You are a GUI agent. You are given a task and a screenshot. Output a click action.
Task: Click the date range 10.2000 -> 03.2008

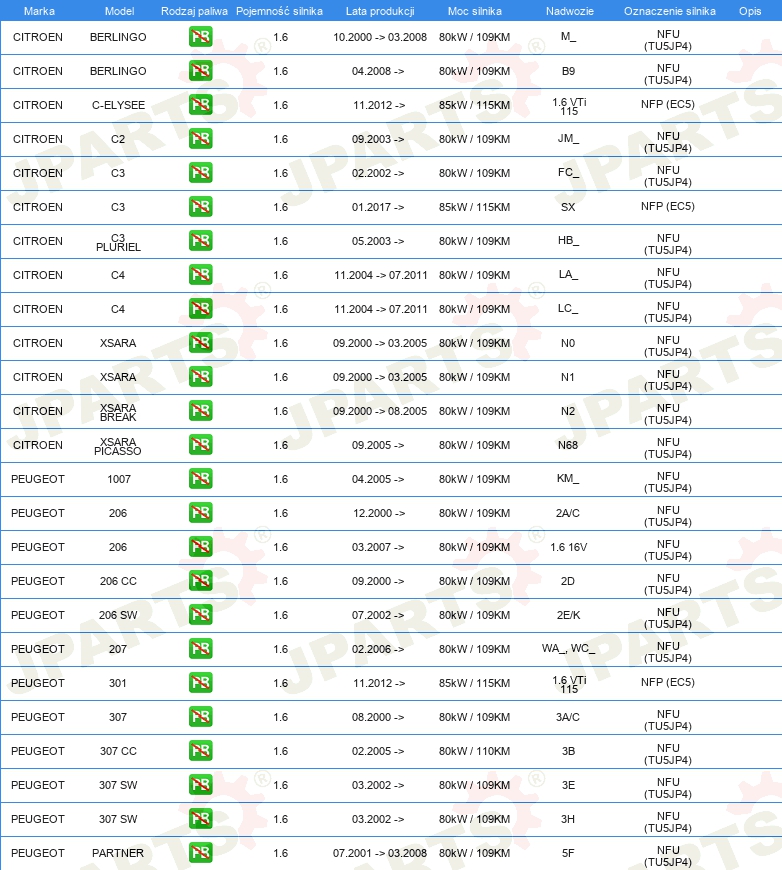pos(380,37)
